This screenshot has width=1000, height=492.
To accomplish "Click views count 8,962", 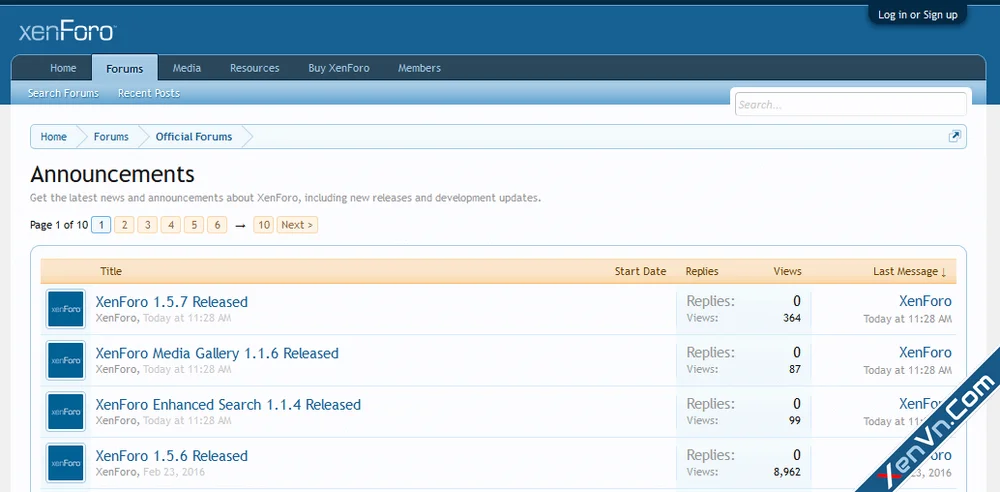I will pyautogui.click(x=787, y=472).
